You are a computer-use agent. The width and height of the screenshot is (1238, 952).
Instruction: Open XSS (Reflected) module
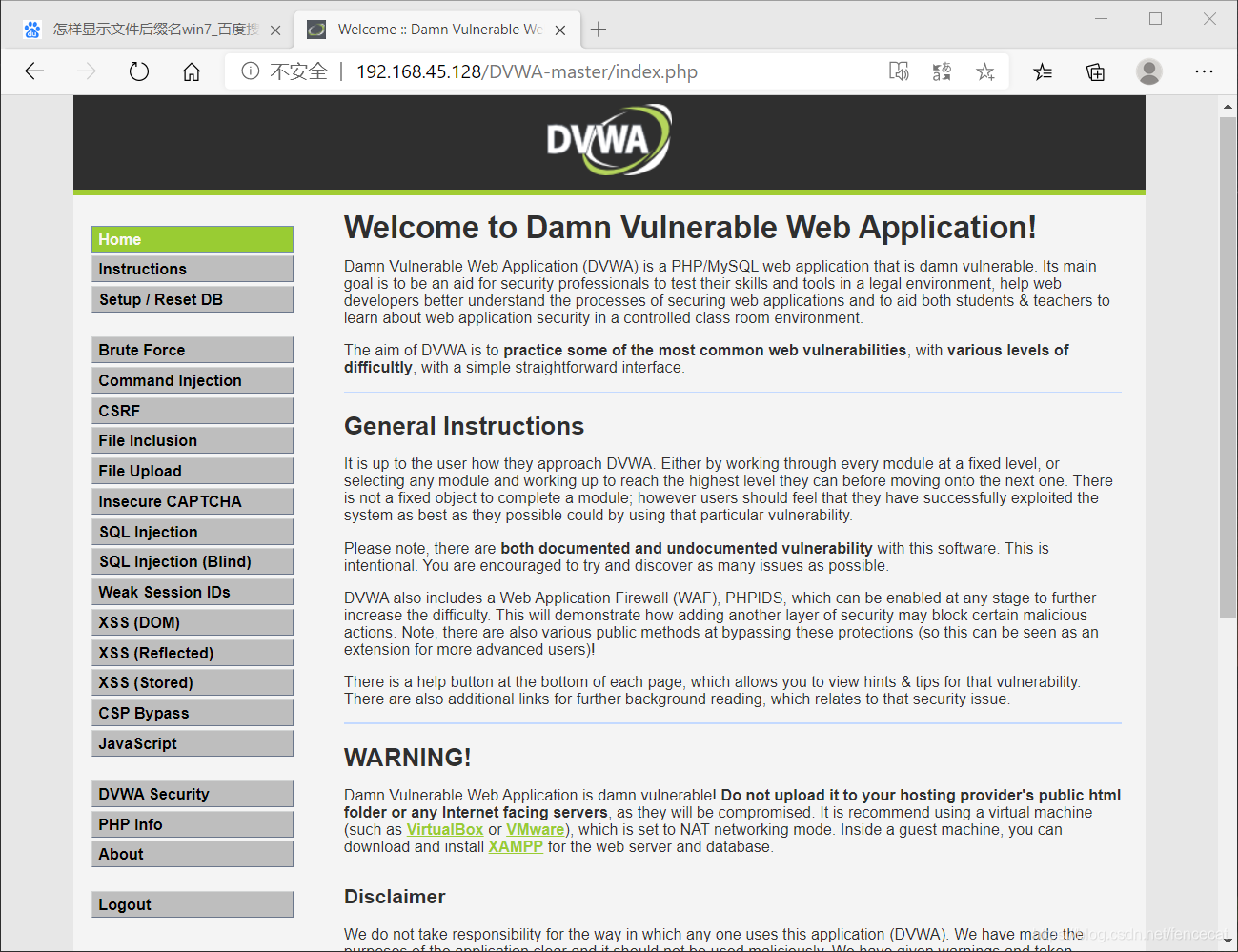pyautogui.click(x=193, y=653)
